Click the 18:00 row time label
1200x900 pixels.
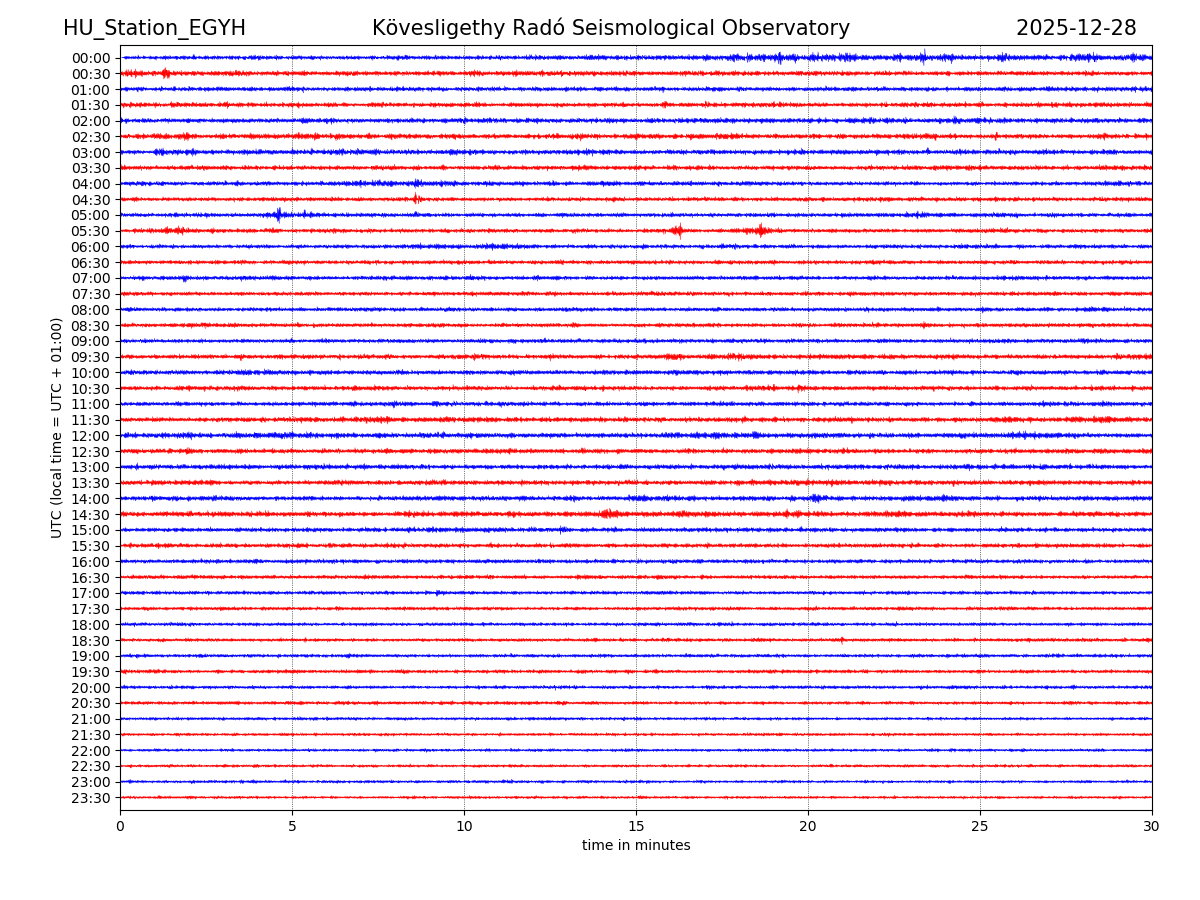[91, 625]
